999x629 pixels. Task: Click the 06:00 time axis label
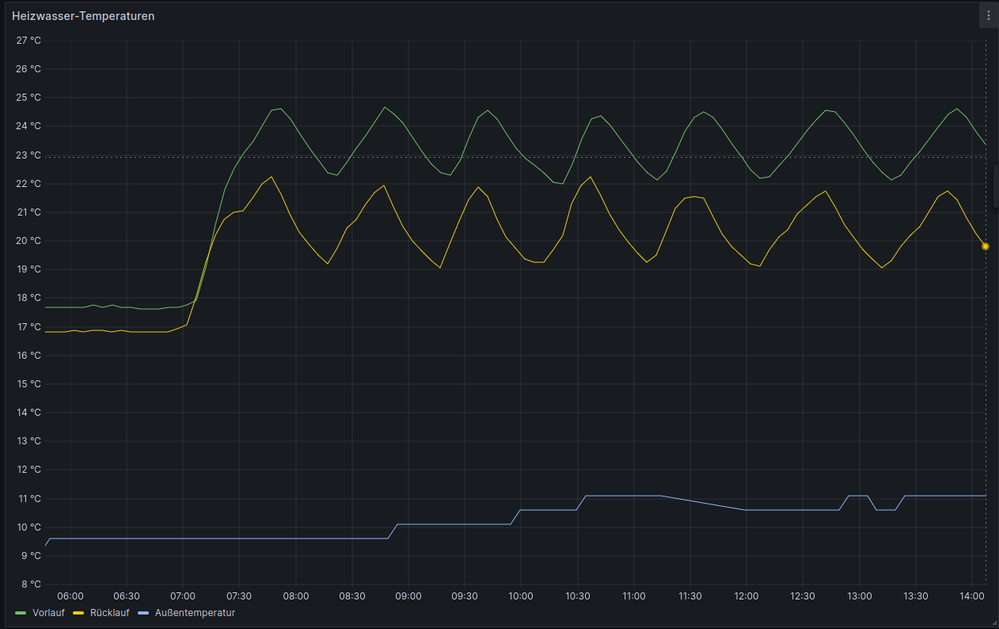[70, 596]
